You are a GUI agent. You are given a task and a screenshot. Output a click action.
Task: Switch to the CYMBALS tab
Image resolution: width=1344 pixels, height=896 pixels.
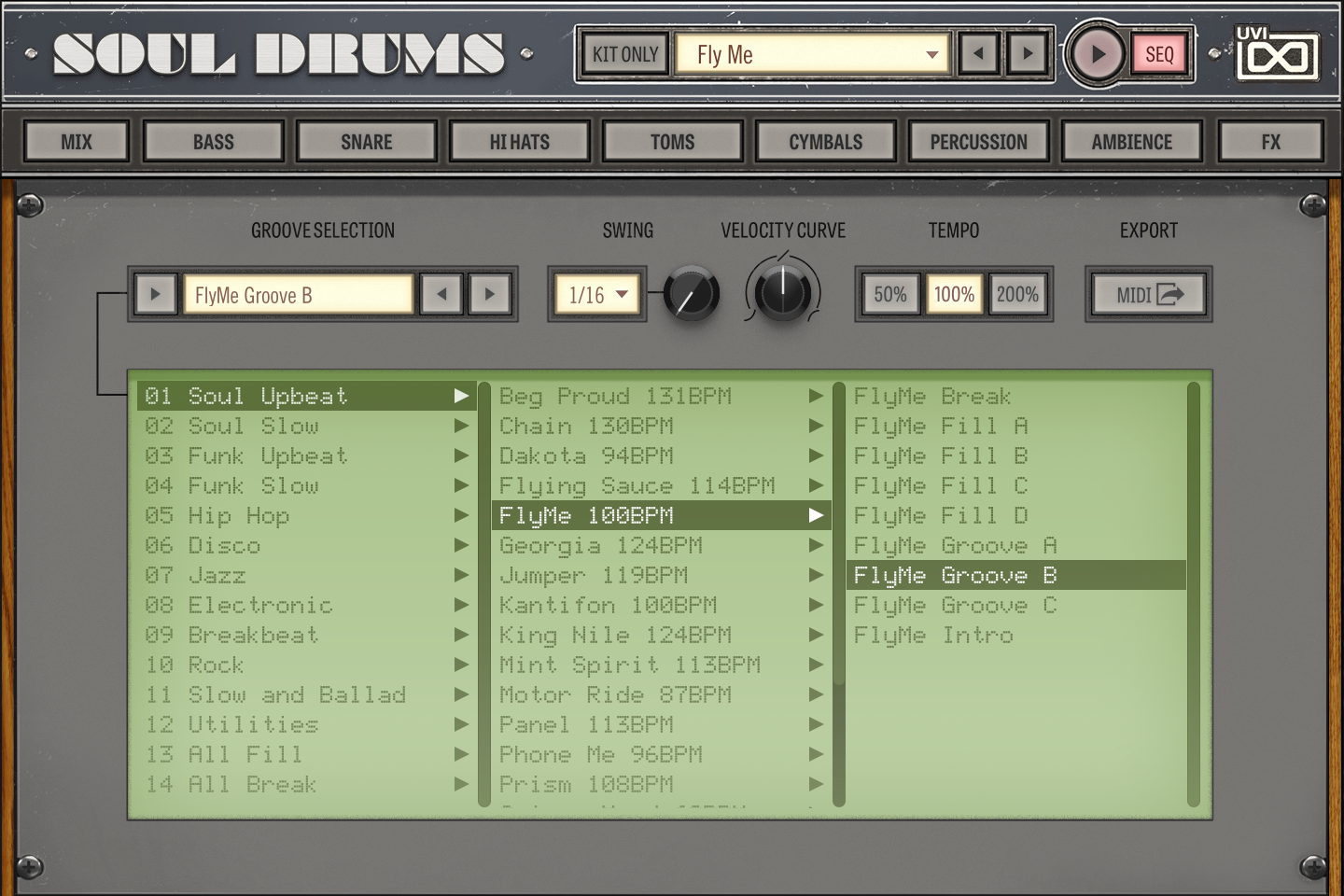click(x=825, y=141)
